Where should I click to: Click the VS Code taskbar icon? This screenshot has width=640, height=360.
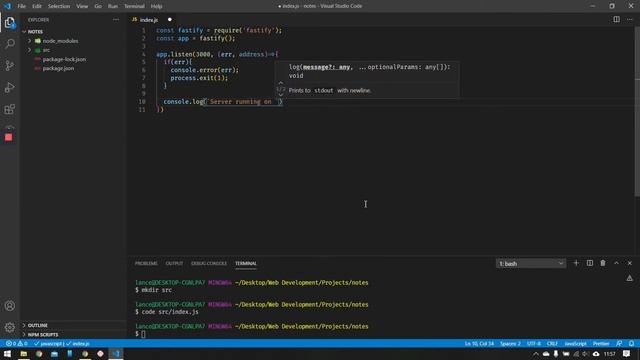116,354
